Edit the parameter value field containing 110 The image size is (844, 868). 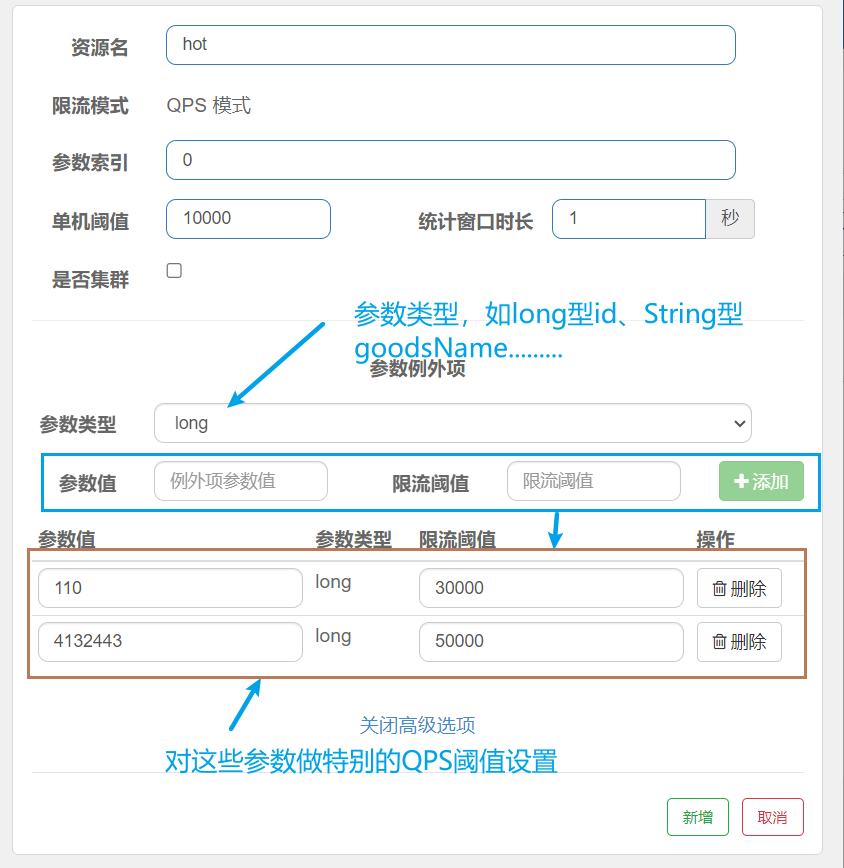pyautogui.click(x=170, y=588)
